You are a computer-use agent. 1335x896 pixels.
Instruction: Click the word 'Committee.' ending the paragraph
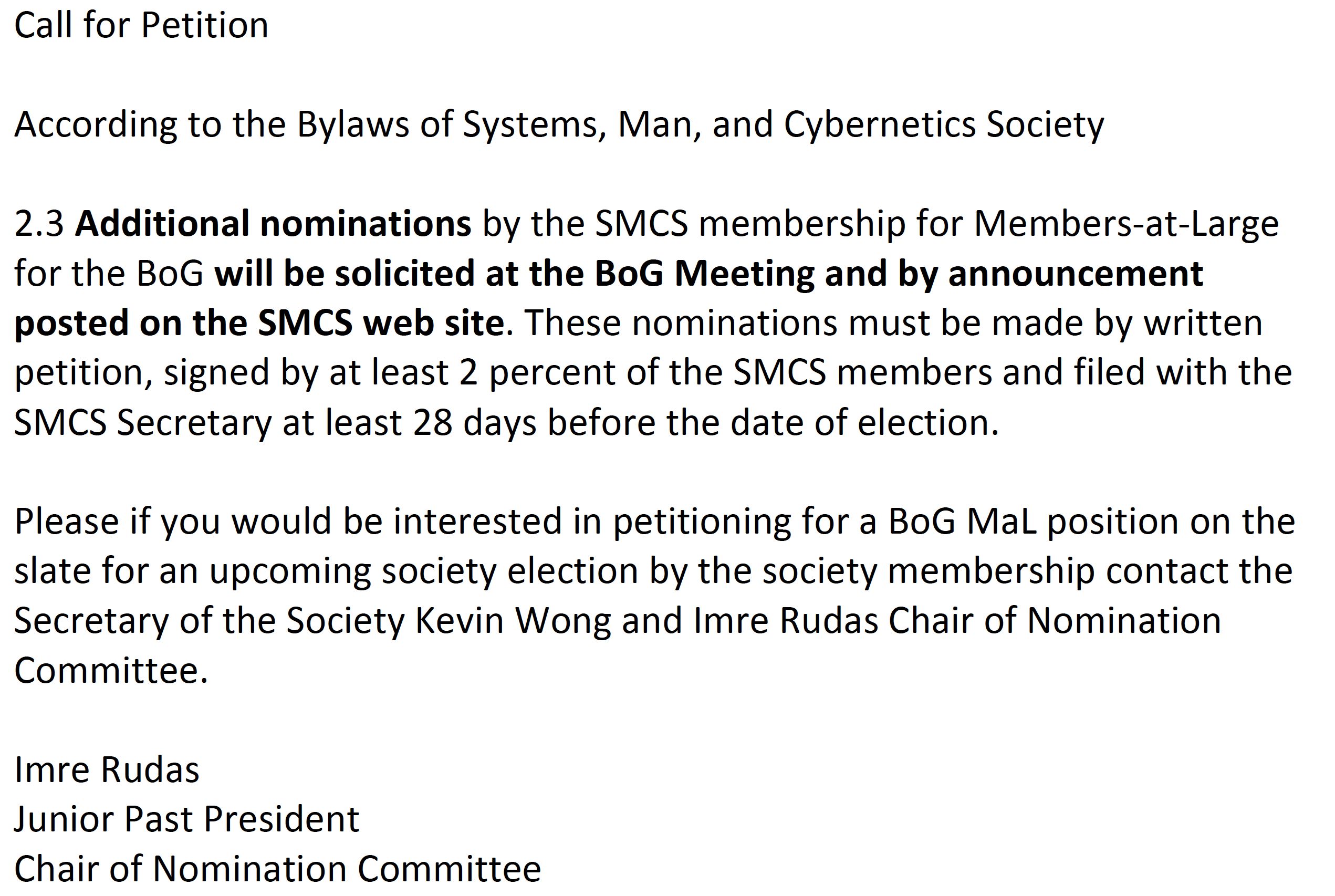(x=111, y=670)
